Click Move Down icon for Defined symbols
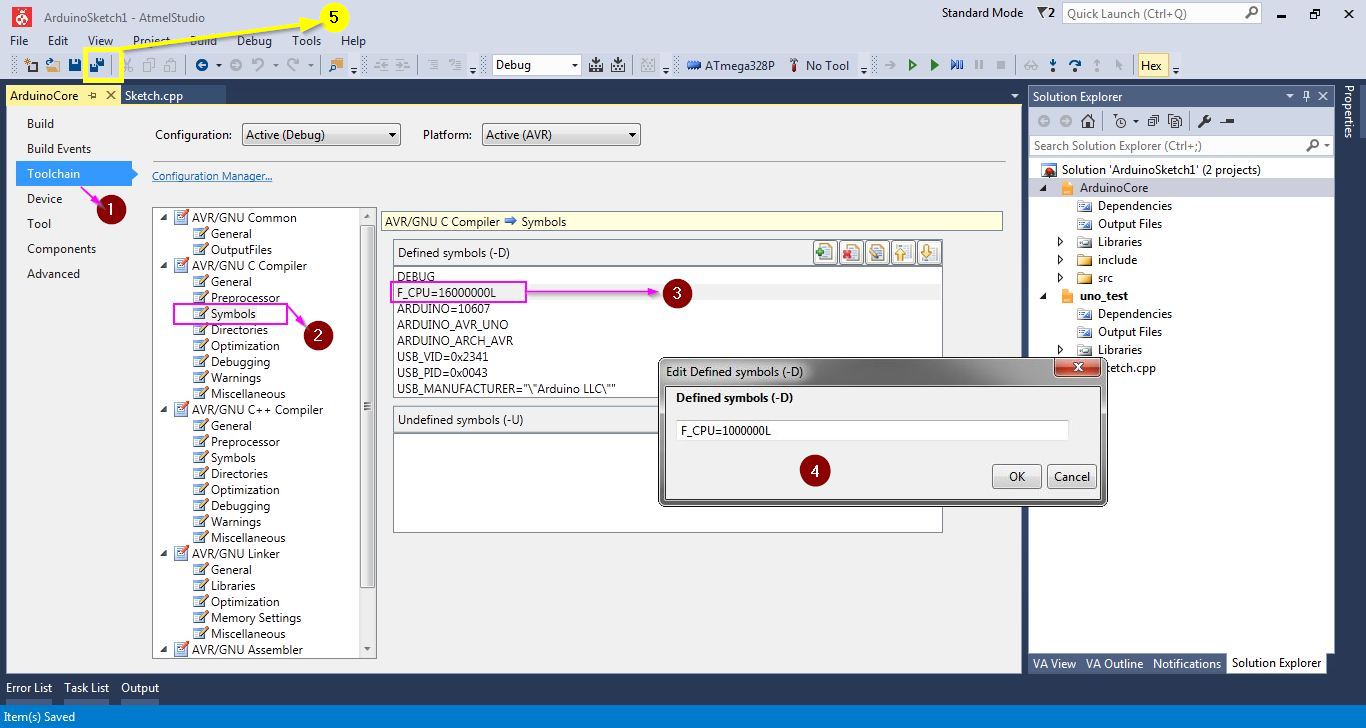This screenshot has width=1366, height=728. click(929, 252)
